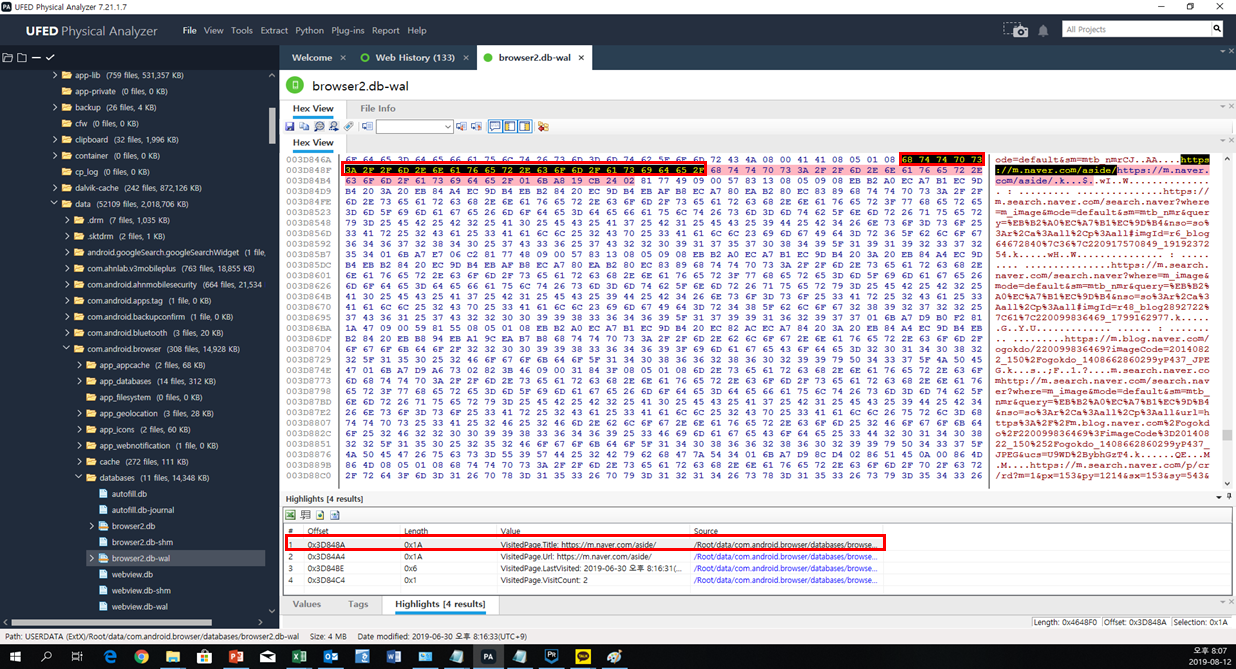Image resolution: width=1236 pixels, height=669 pixels.
Task: Open the File menu
Action: coord(190,31)
